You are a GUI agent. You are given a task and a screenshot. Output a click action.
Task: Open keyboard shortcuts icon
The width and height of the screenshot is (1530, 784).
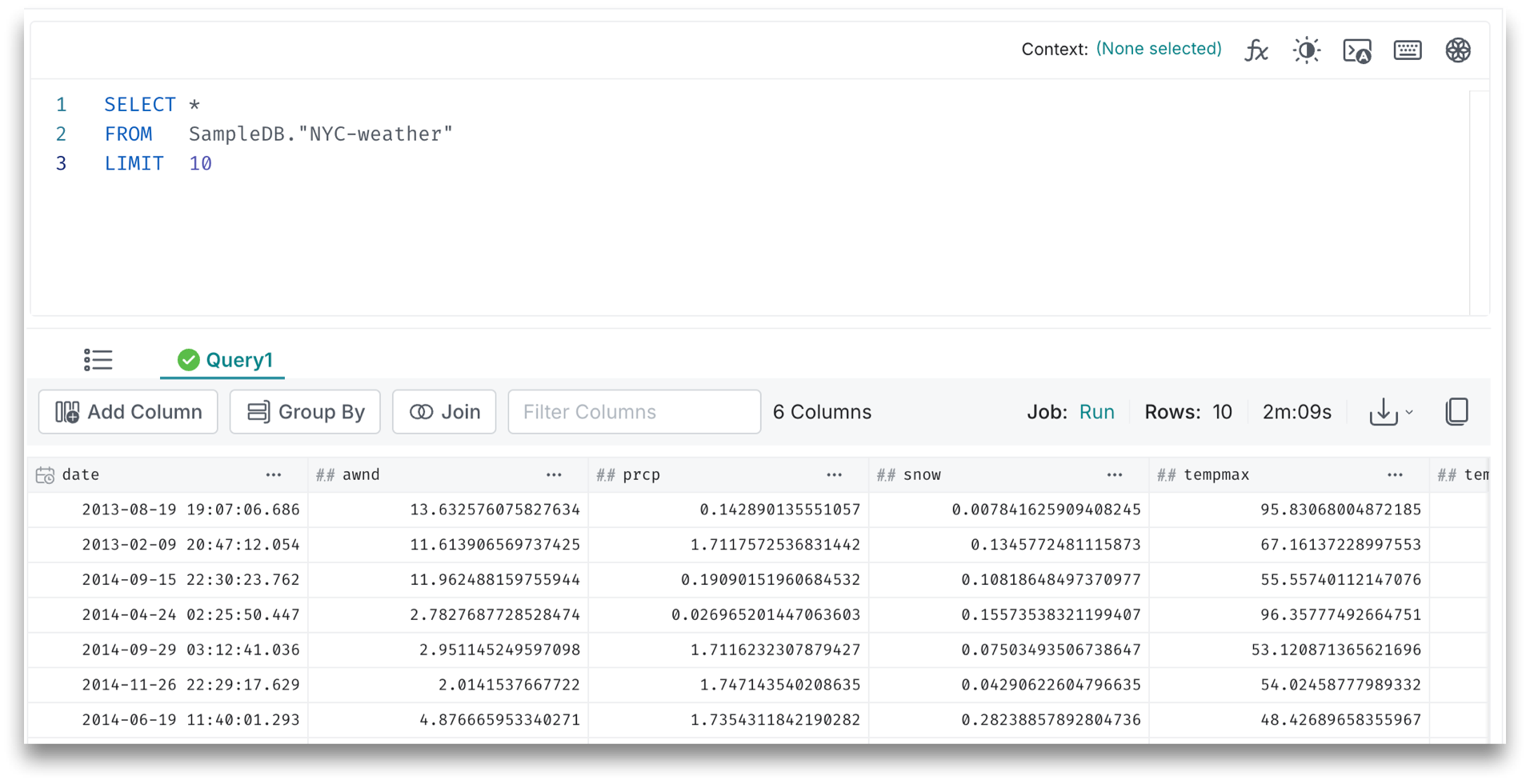[x=1408, y=50]
